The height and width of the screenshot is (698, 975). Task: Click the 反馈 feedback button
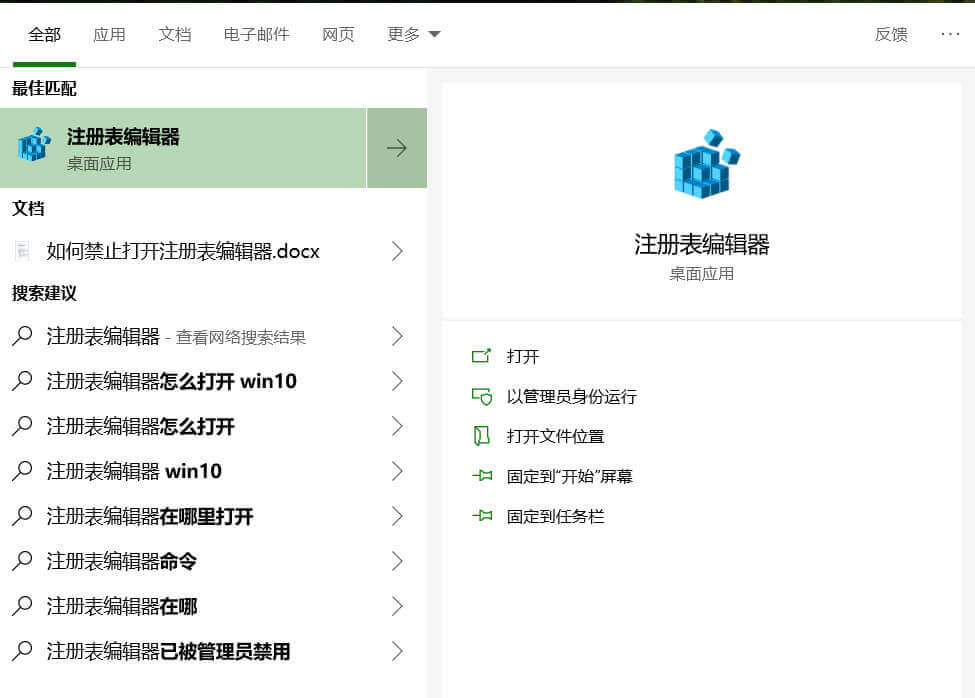pos(891,34)
